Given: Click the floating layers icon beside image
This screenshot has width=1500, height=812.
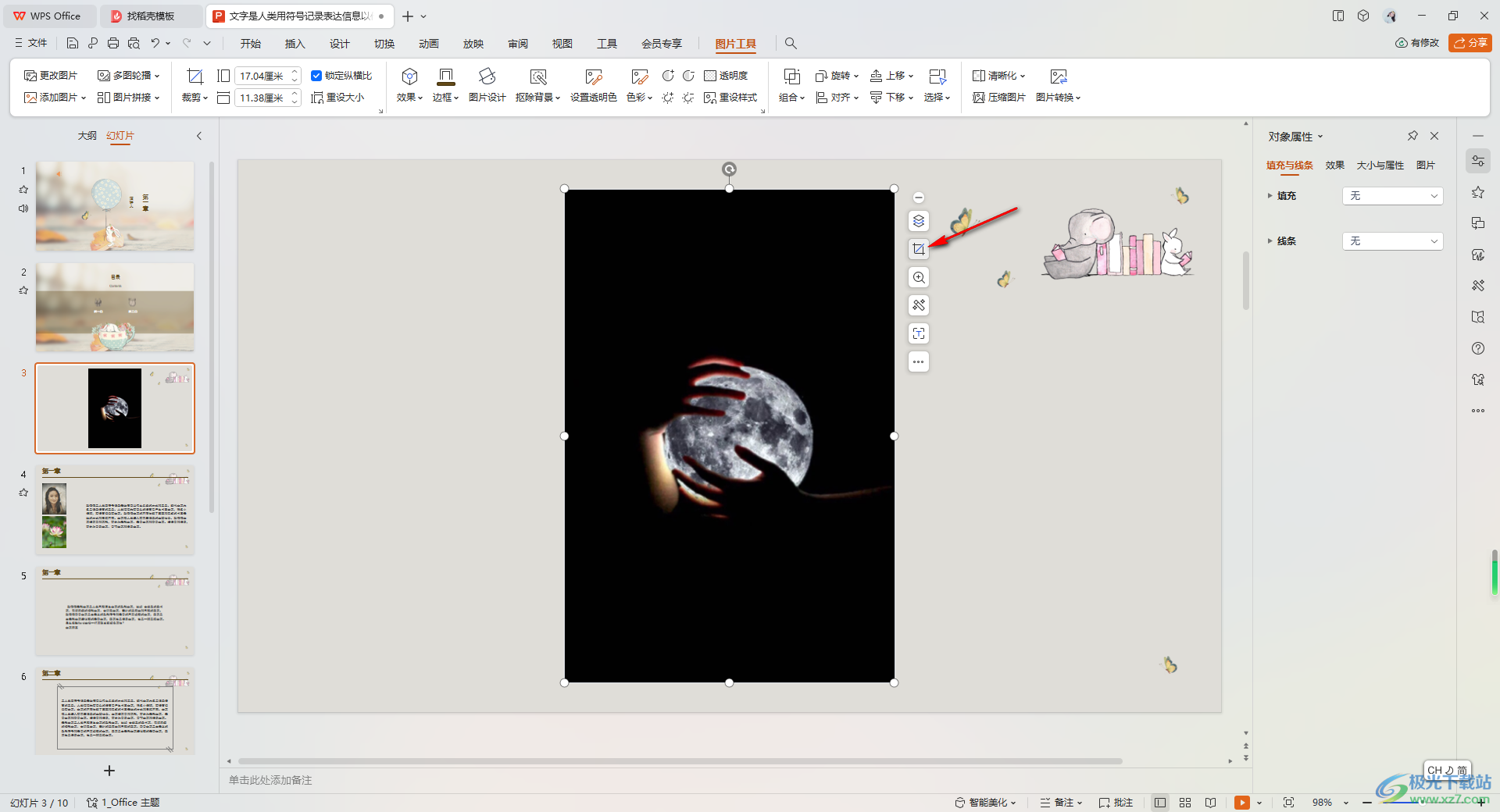Looking at the screenshot, I should coord(919,221).
